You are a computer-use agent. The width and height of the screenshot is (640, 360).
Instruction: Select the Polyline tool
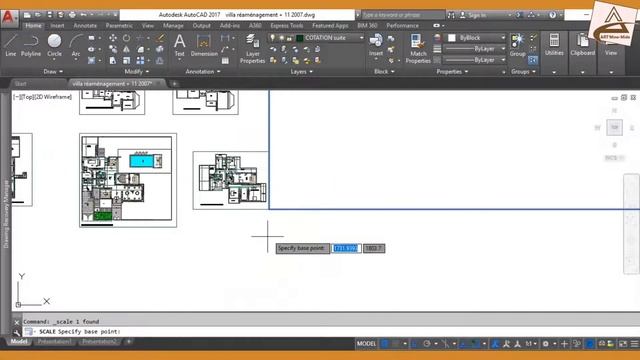point(31,45)
